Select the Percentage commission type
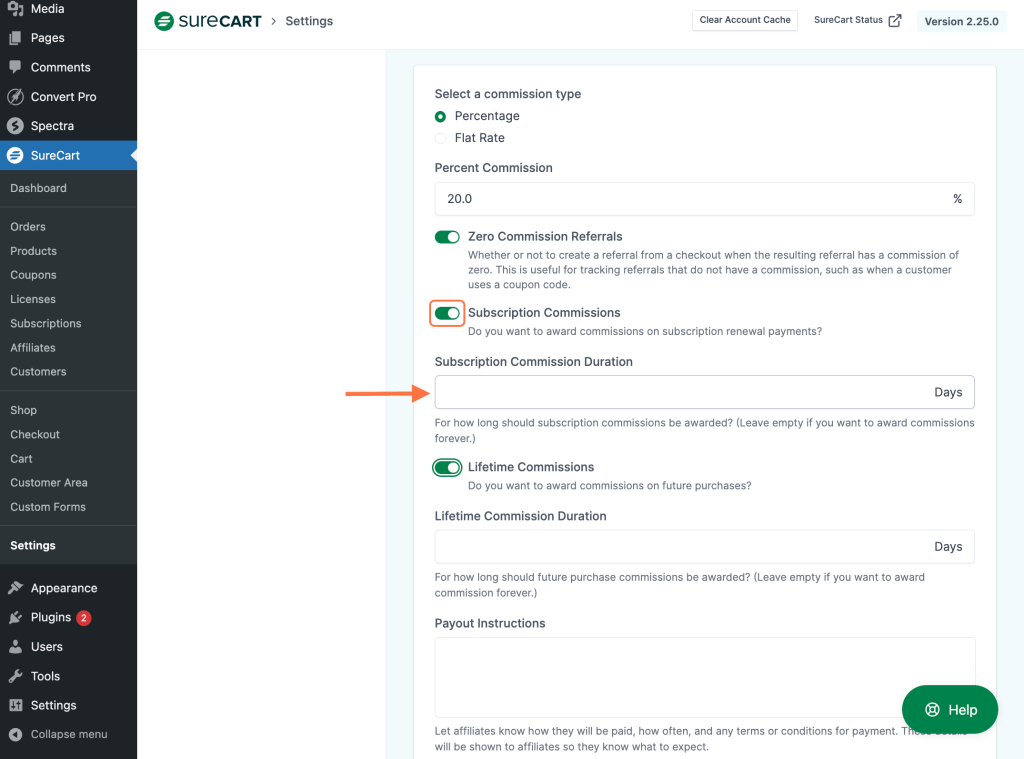The width and height of the screenshot is (1024, 759). click(440, 116)
